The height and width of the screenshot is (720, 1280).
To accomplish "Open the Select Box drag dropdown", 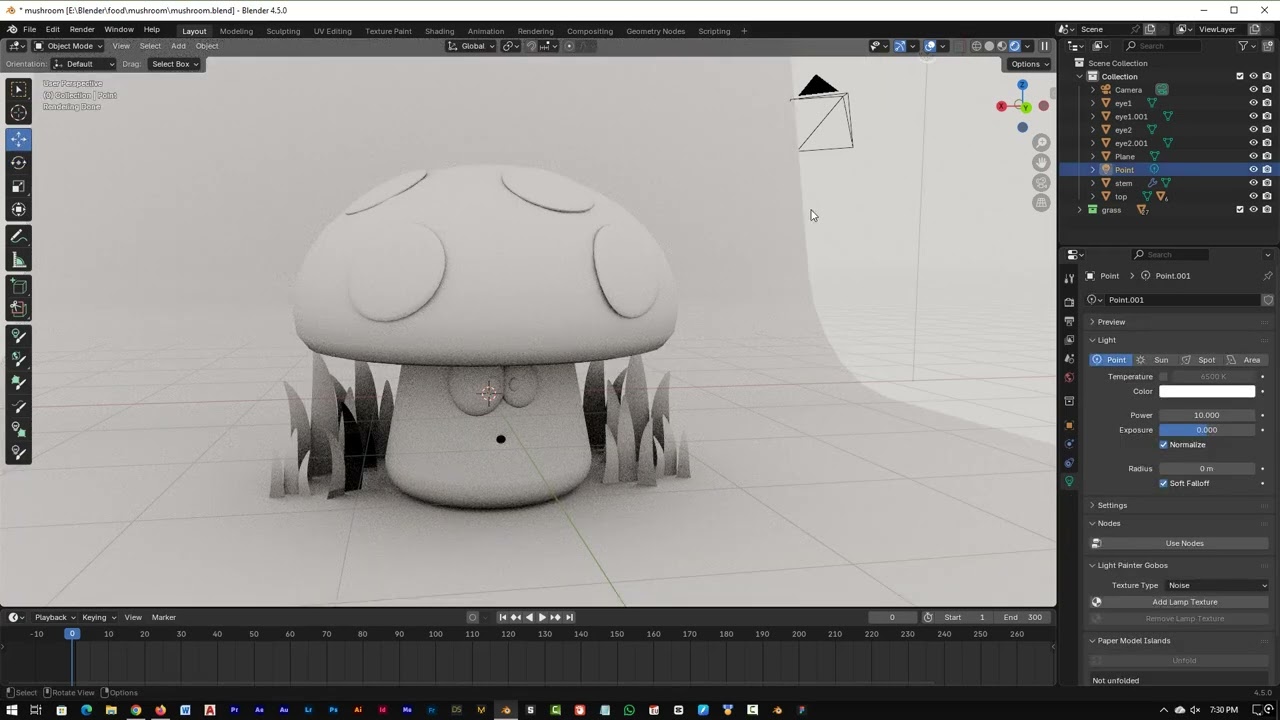I will (x=175, y=64).
